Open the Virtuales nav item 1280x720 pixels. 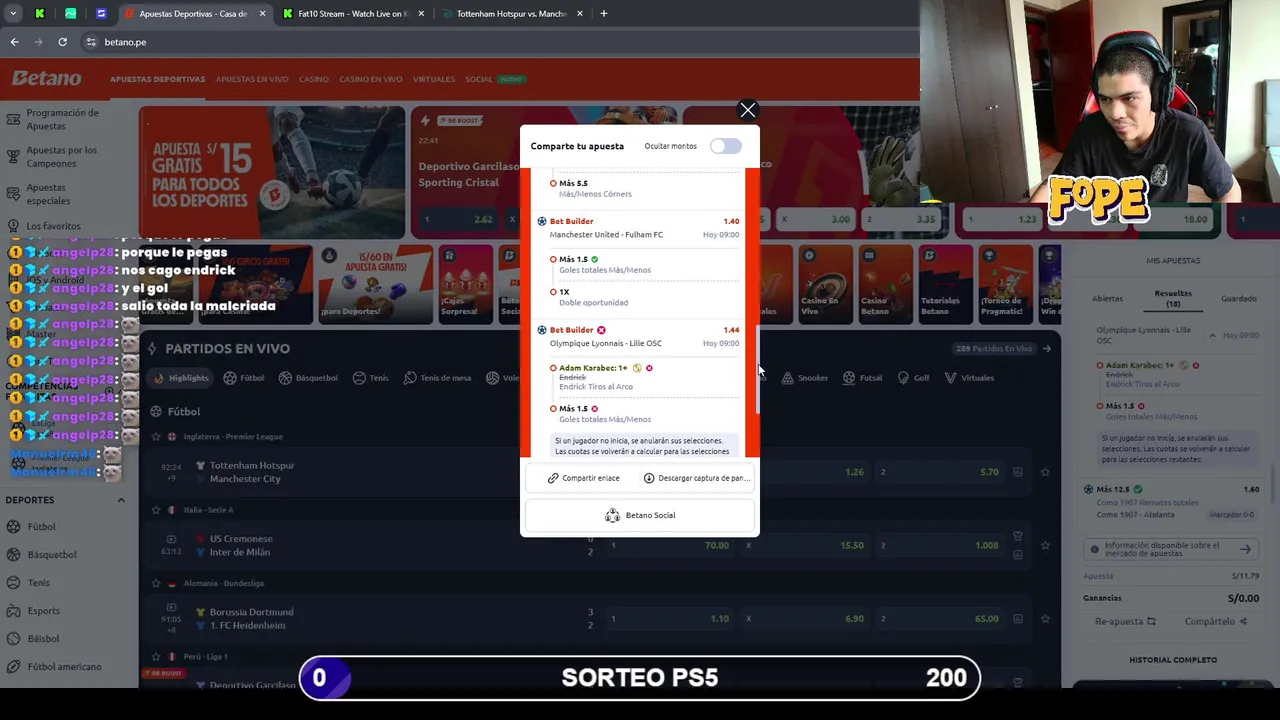pos(434,79)
